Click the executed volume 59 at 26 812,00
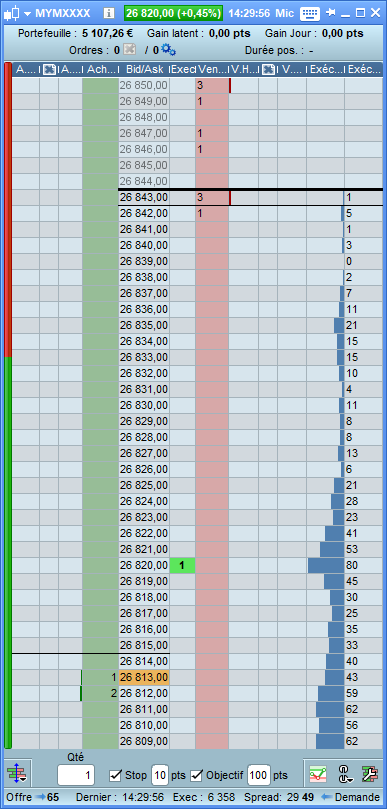 tap(352, 693)
